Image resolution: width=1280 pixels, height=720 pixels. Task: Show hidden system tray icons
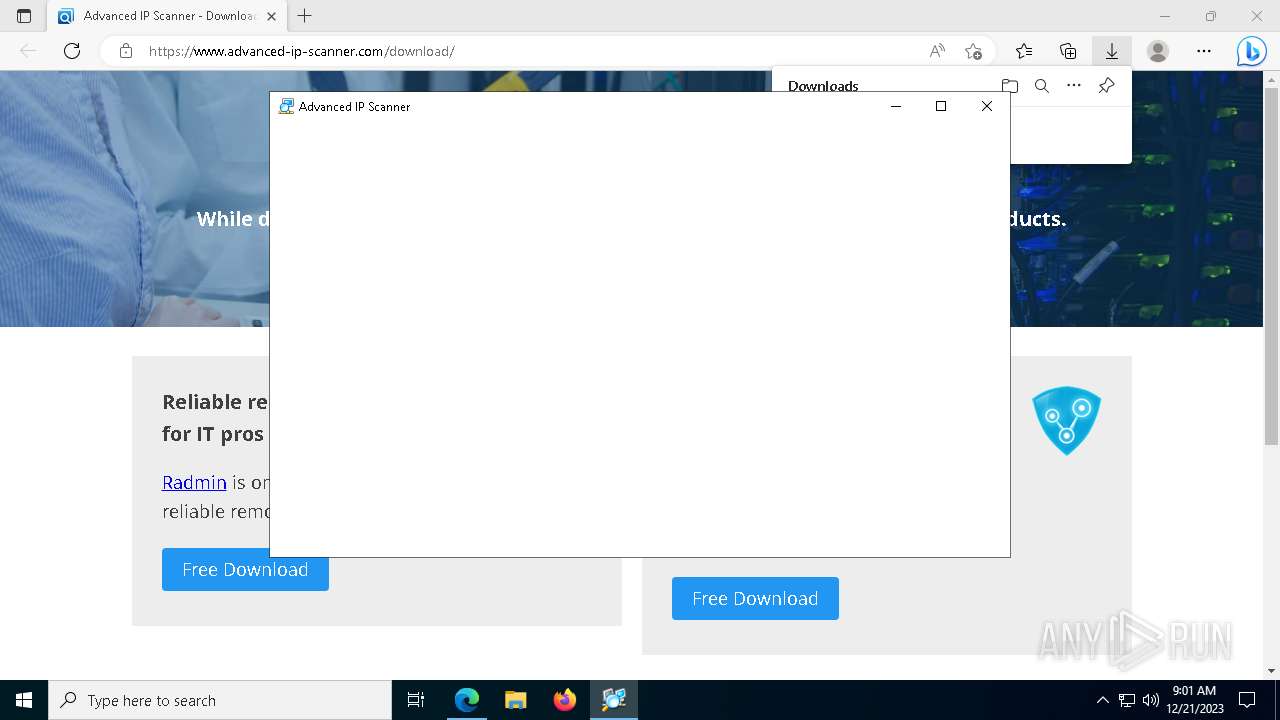tap(1102, 700)
